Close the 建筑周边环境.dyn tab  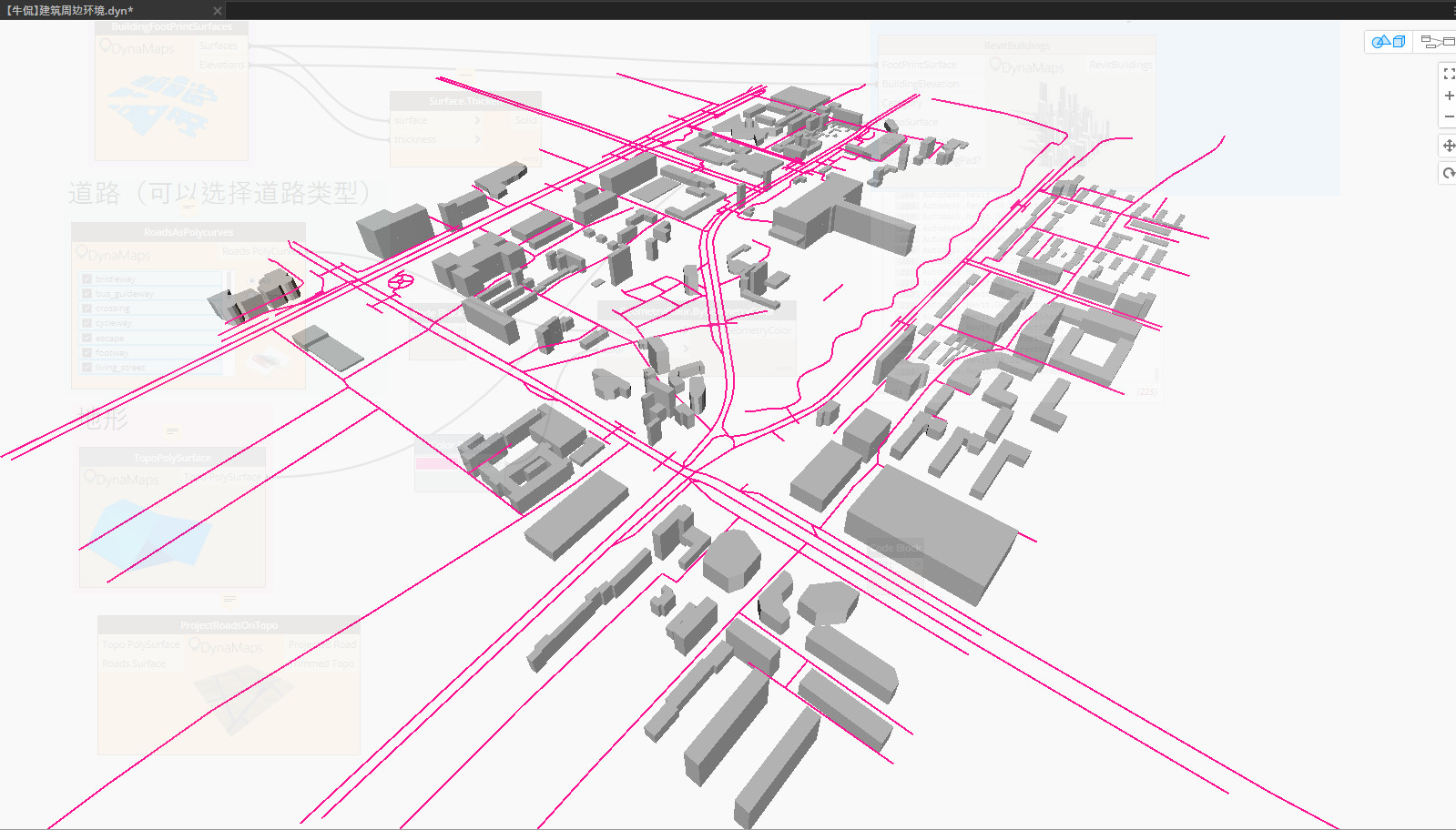[218, 11]
